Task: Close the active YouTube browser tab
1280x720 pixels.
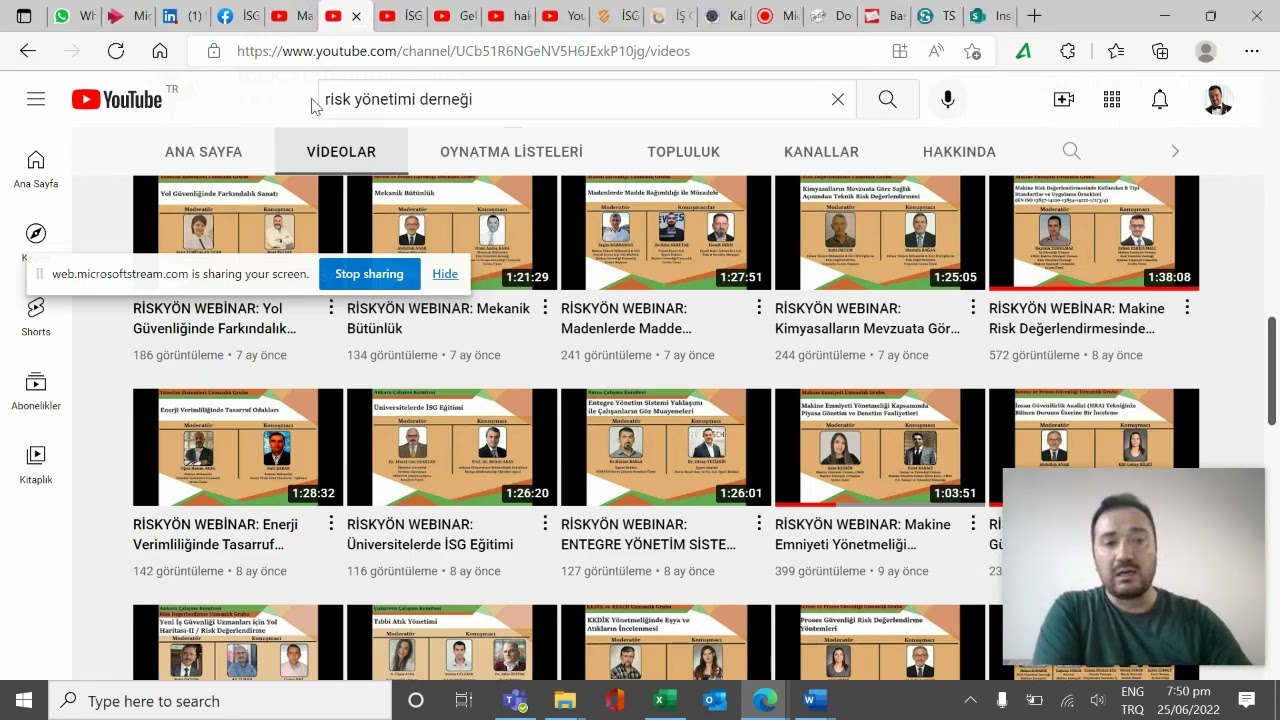Action: pyautogui.click(x=356, y=16)
